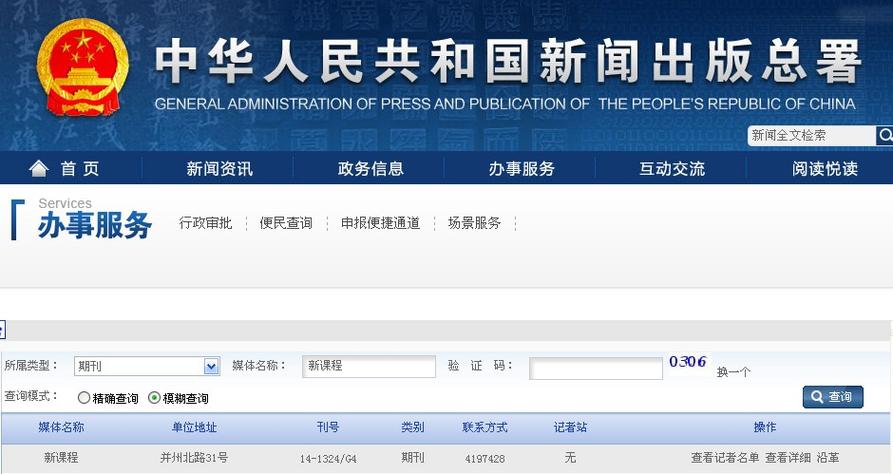The width and height of the screenshot is (893, 474).
Task: Open the 首页 navigation item
Action: (x=80, y=169)
